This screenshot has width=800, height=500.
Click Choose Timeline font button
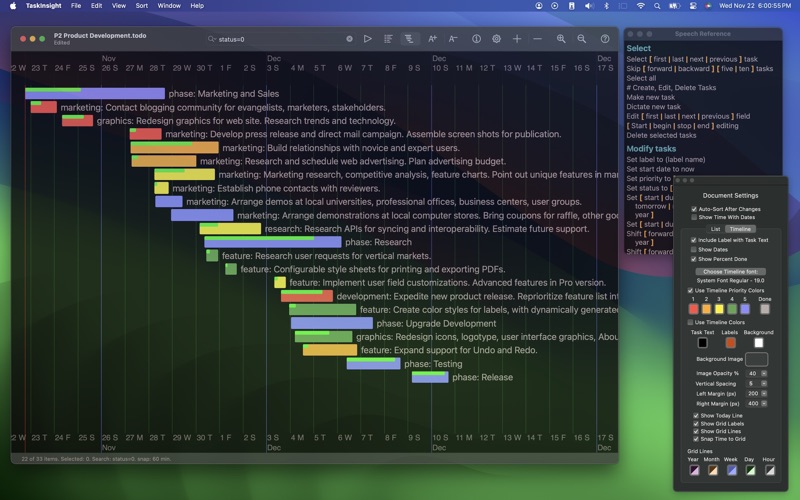click(731, 271)
